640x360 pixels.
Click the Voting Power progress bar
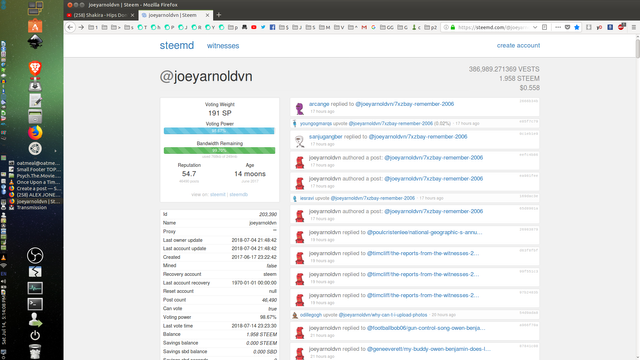coord(219,131)
